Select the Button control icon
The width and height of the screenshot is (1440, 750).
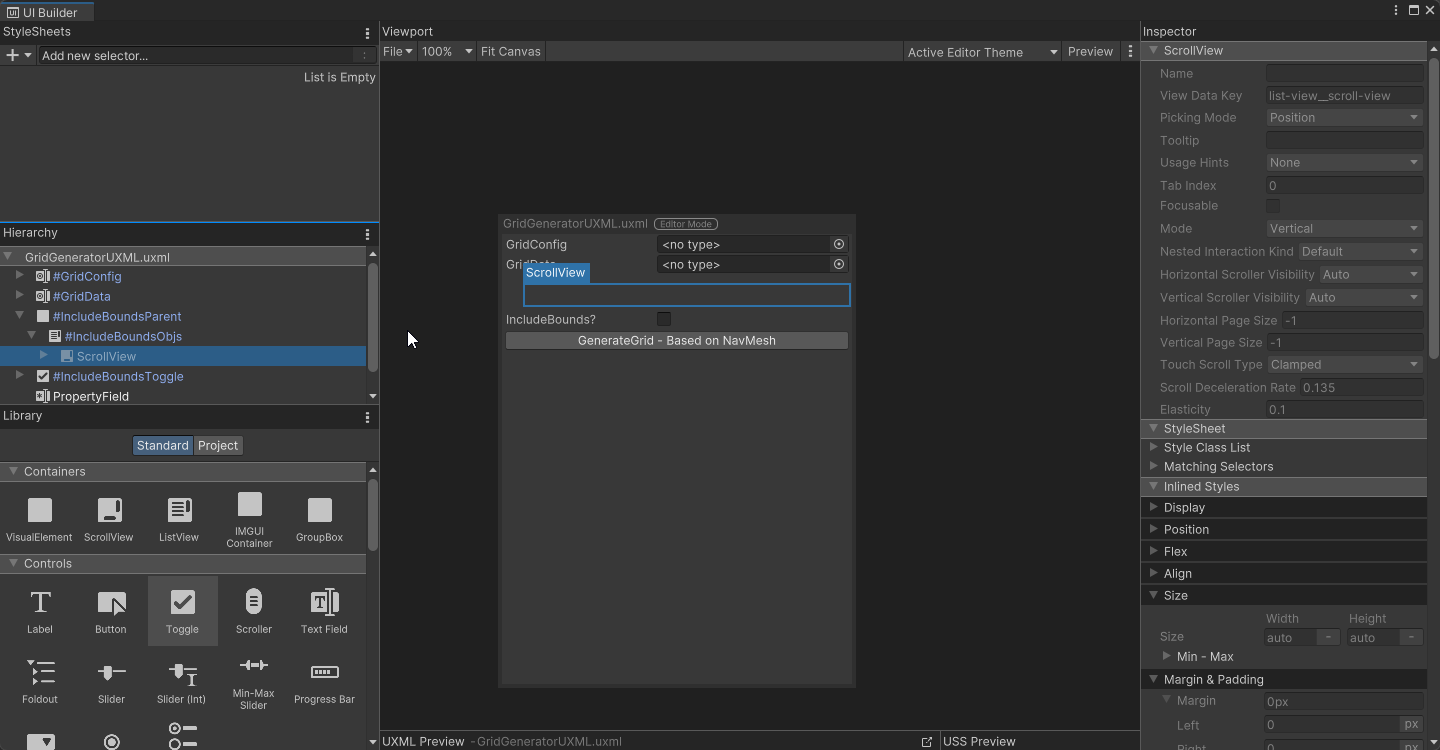pyautogui.click(x=111, y=603)
